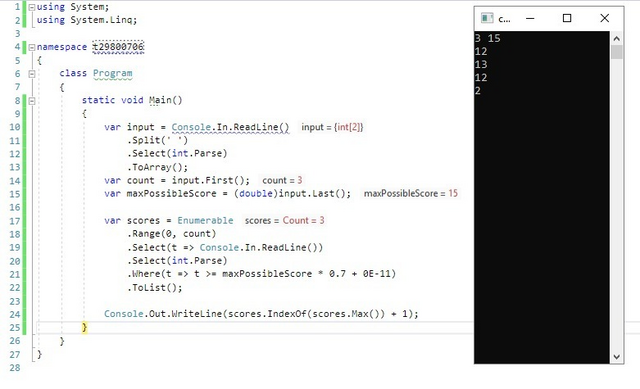Click line number 21 in the margin
This screenshot has width=640, height=389.
(x=15, y=274)
